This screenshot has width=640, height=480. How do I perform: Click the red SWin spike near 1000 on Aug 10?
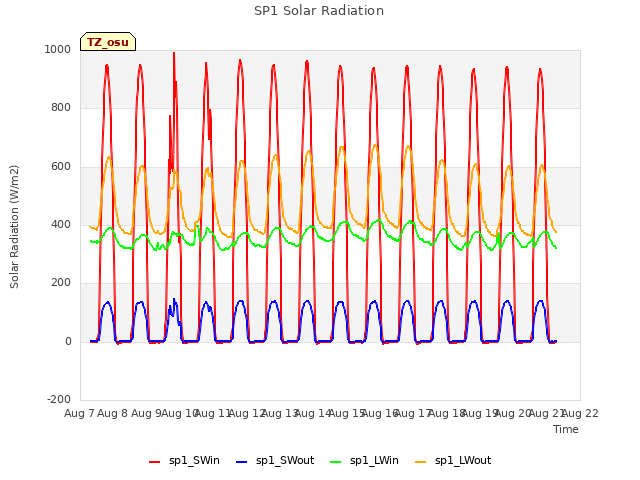tap(174, 55)
